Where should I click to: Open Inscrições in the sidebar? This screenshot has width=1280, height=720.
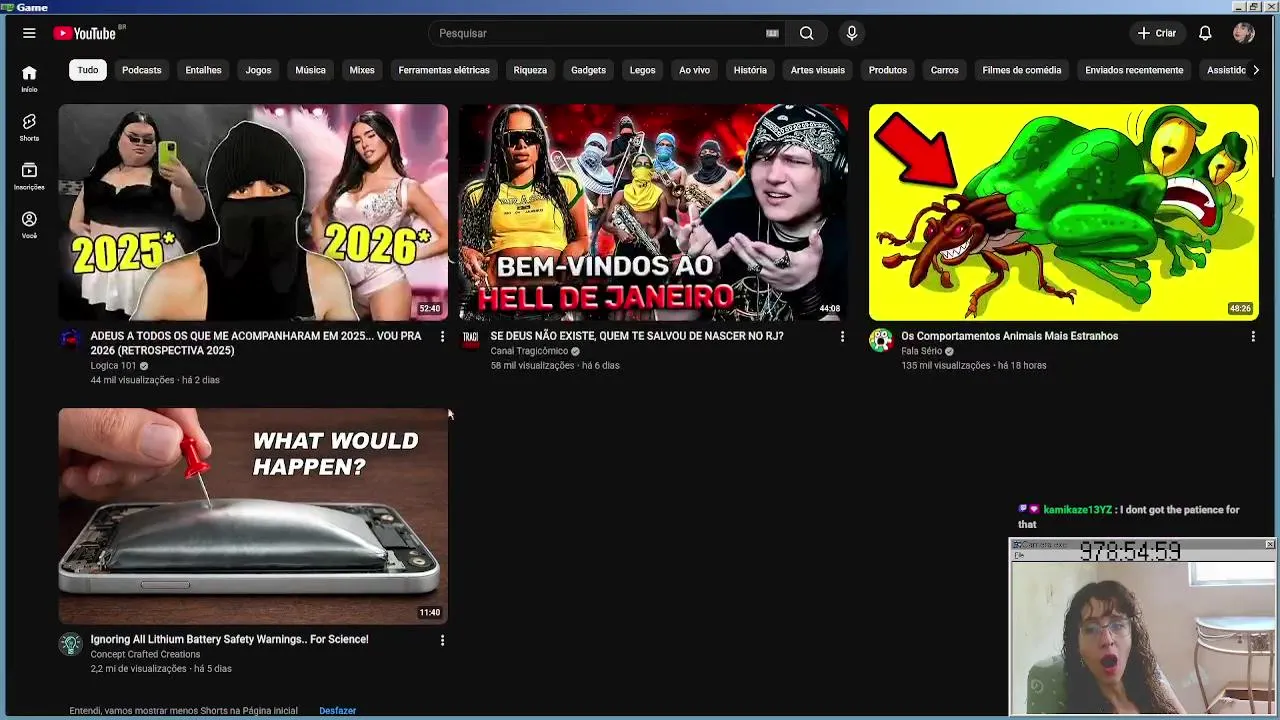click(x=29, y=176)
